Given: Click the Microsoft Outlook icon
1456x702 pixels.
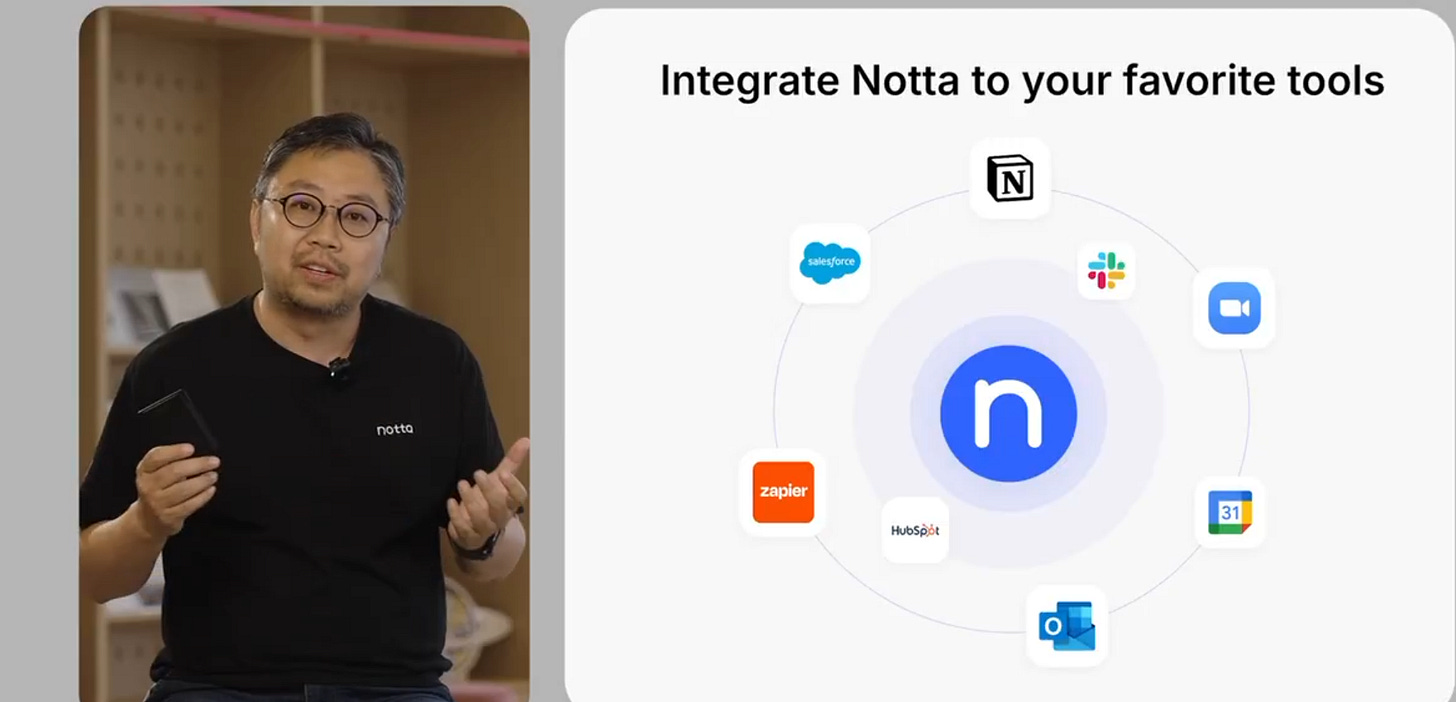Looking at the screenshot, I should [x=1067, y=626].
